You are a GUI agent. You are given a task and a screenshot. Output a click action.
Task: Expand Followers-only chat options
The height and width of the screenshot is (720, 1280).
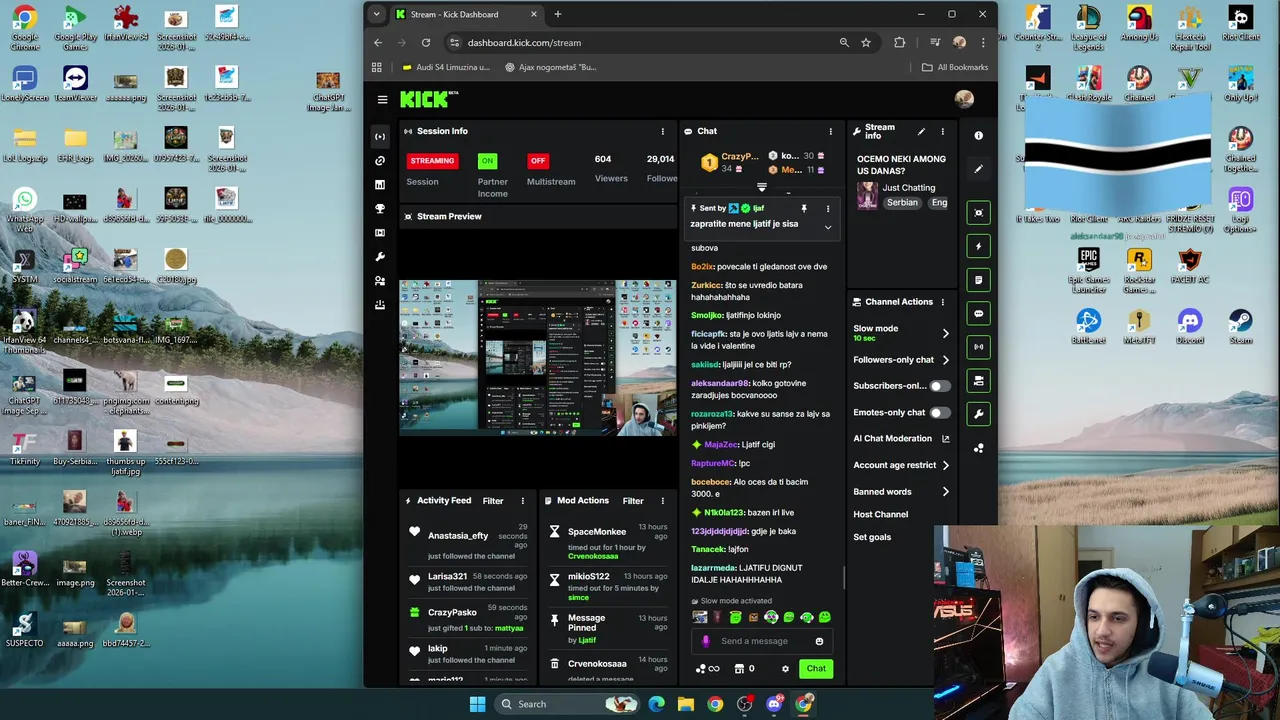pyautogui.click(x=945, y=360)
